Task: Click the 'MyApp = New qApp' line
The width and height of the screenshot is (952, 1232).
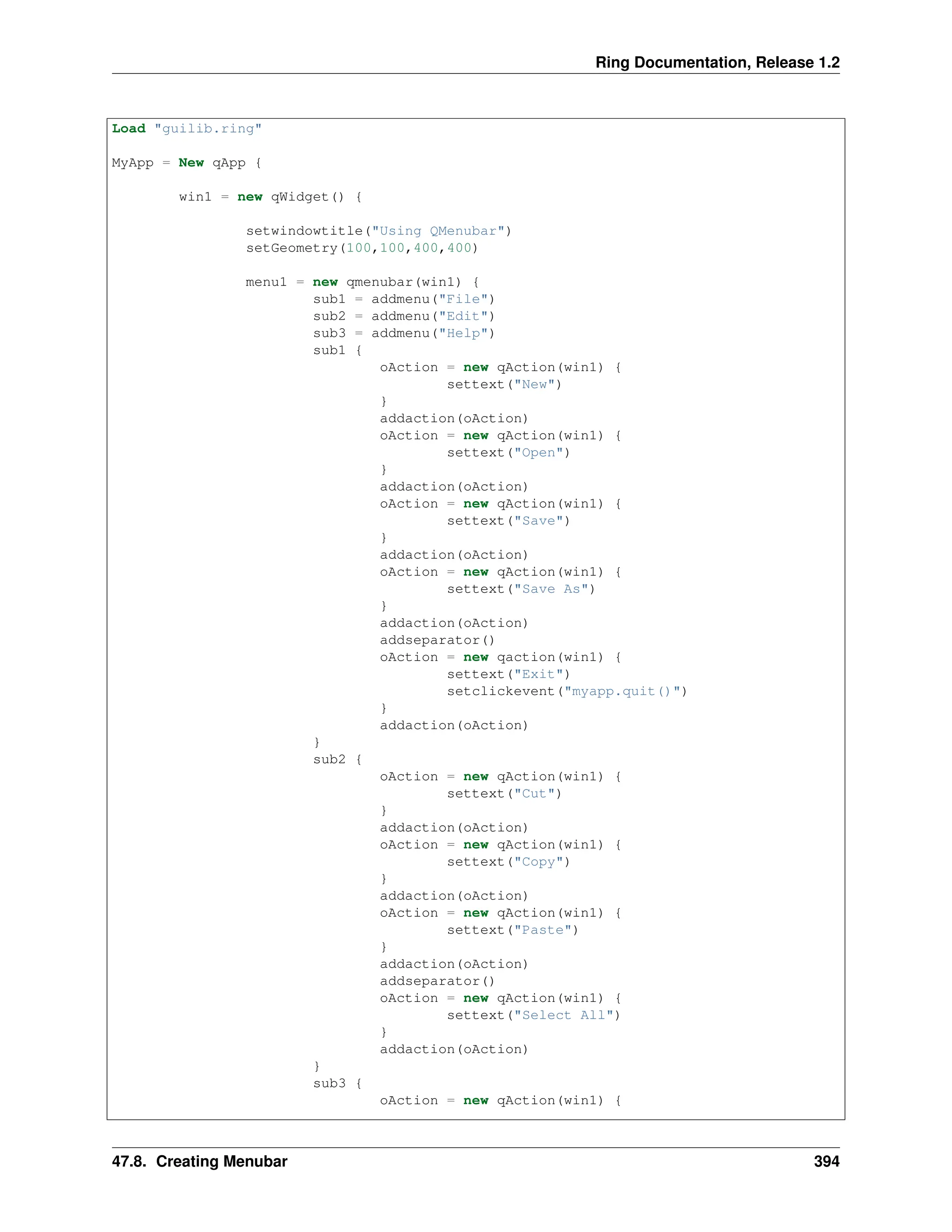Action: pos(186,163)
